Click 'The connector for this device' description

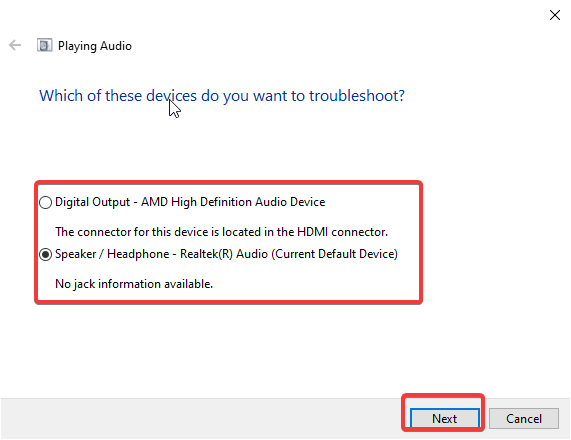(x=221, y=232)
